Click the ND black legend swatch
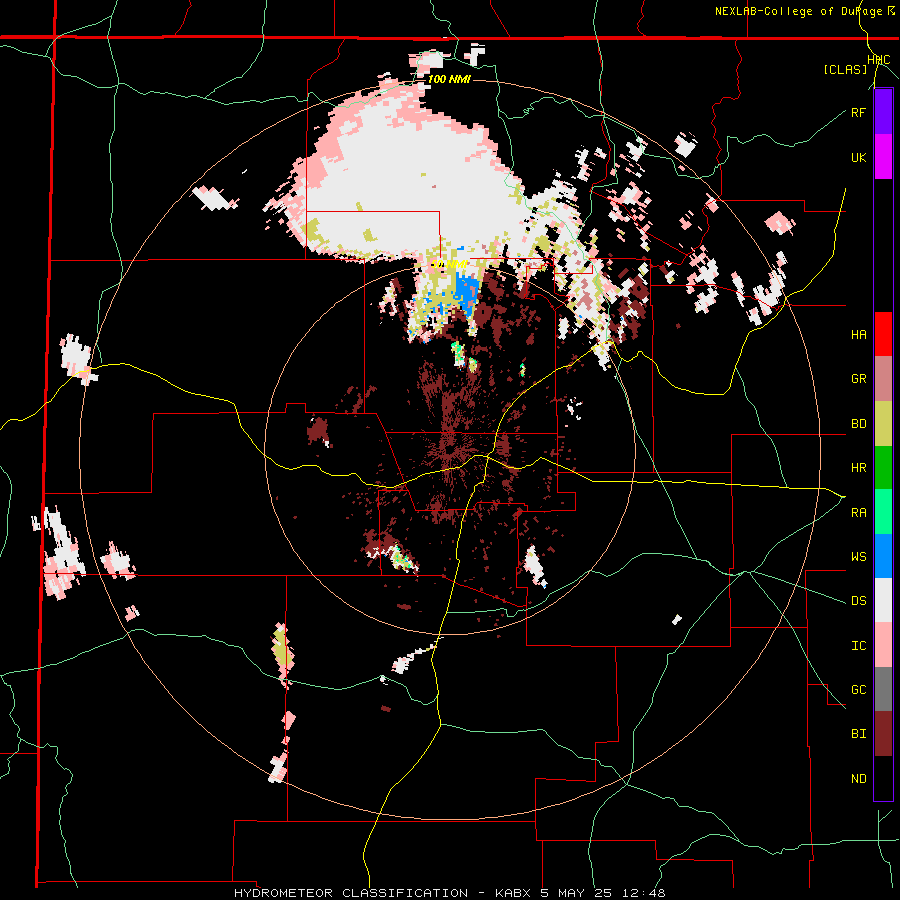The image size is (900, 900). pyautogui.click(x=883, y=778)
